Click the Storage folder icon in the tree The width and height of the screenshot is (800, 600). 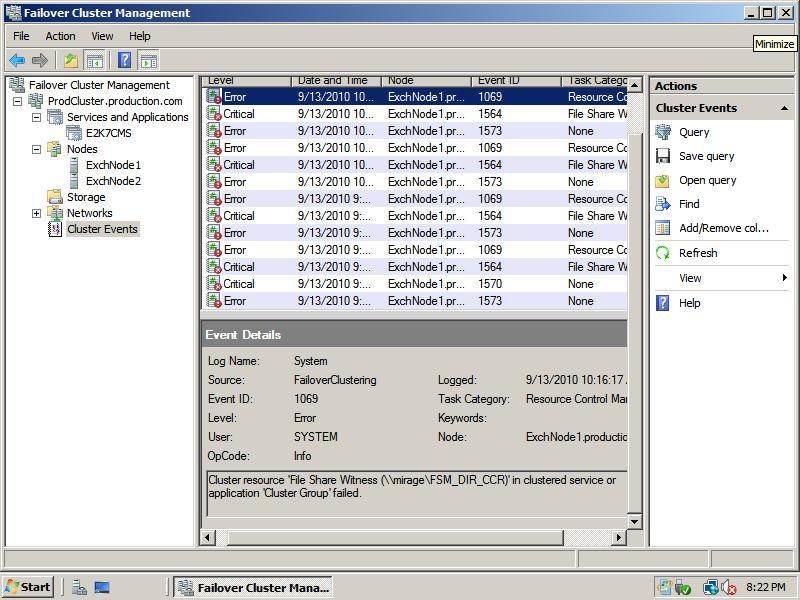click(x=55, y=196)
